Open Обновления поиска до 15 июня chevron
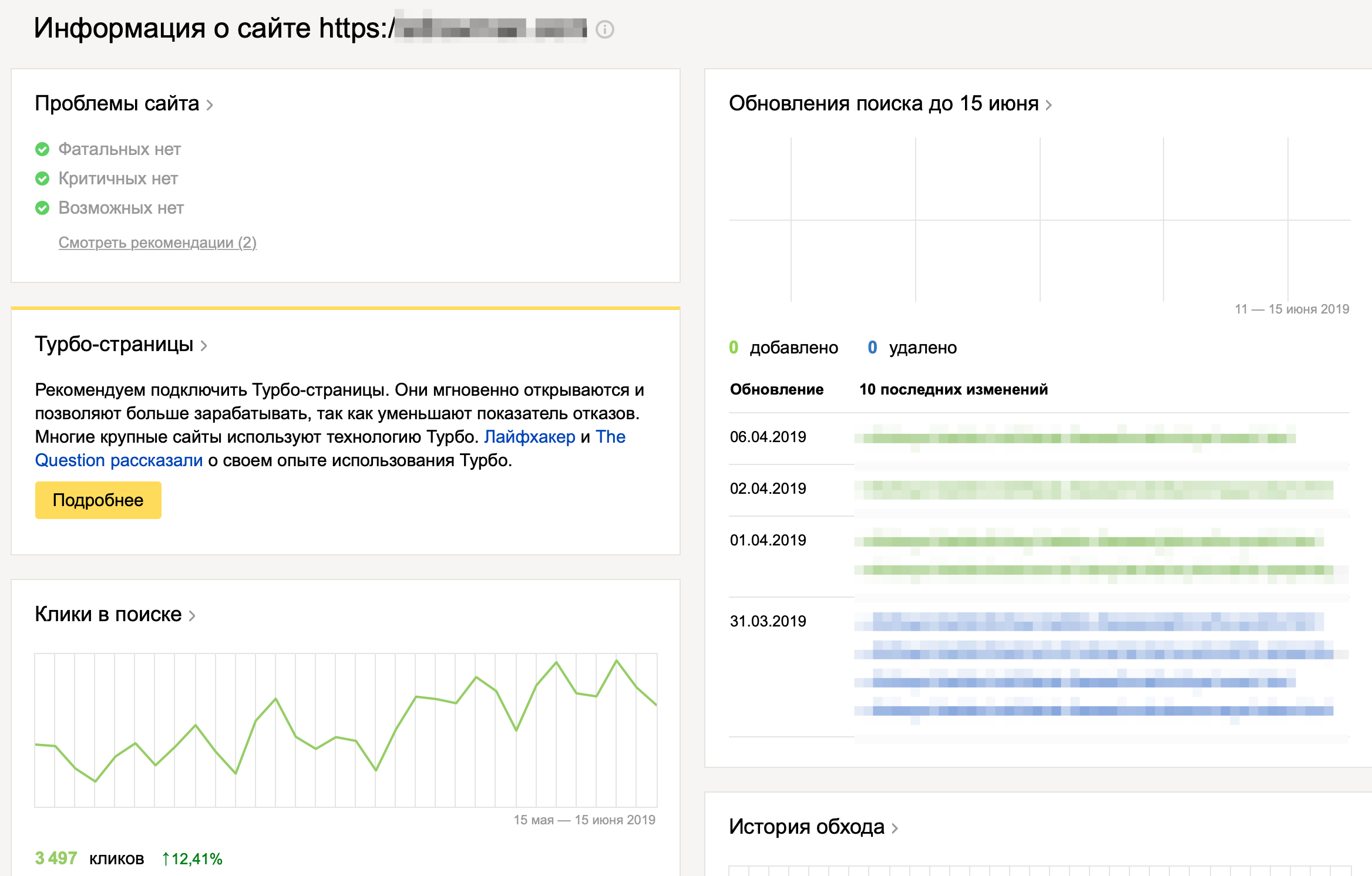The image size is (1372, 876). click(1048, 105)
